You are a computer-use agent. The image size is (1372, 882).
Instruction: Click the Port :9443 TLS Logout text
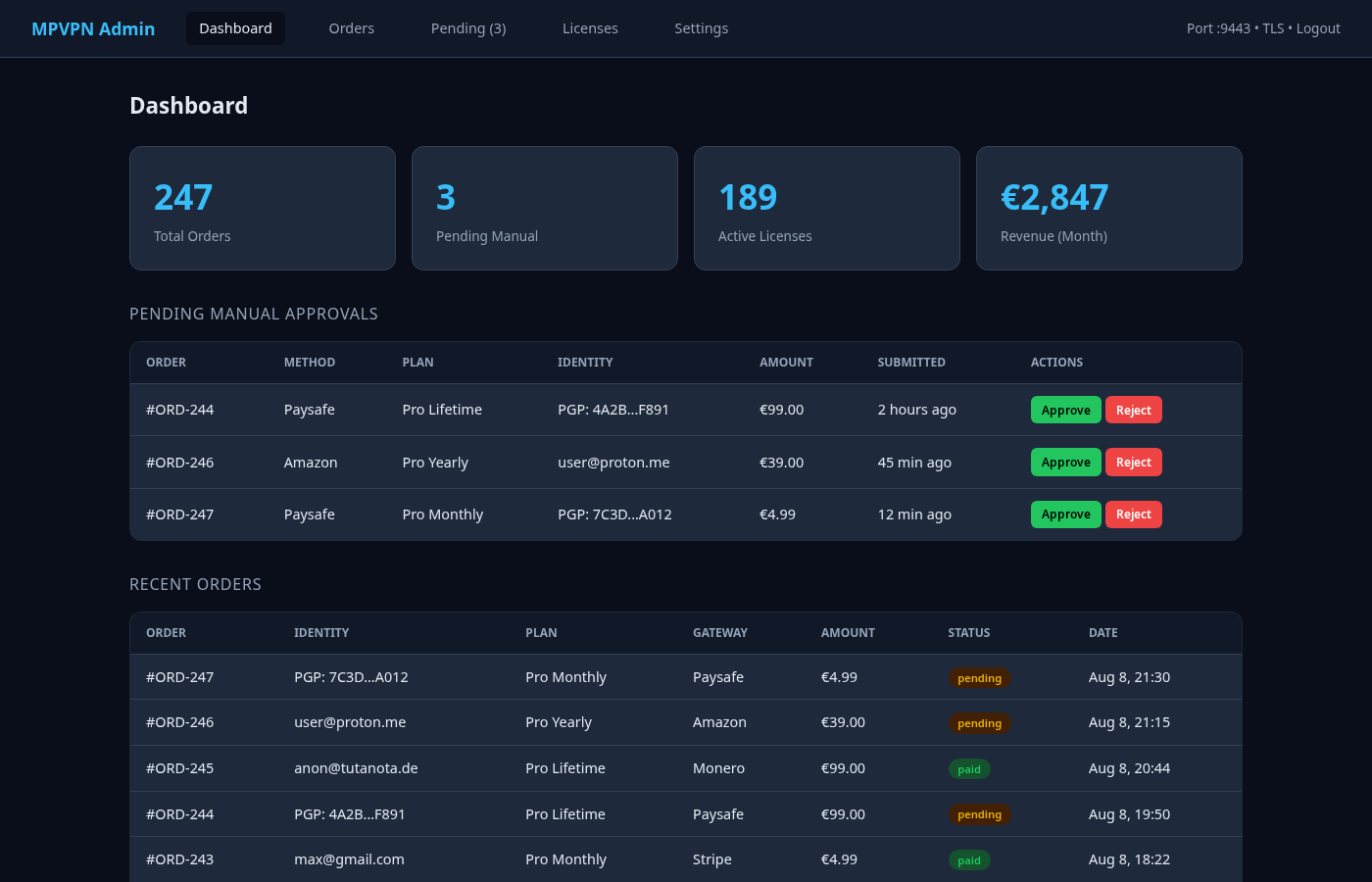(1263, 28)
